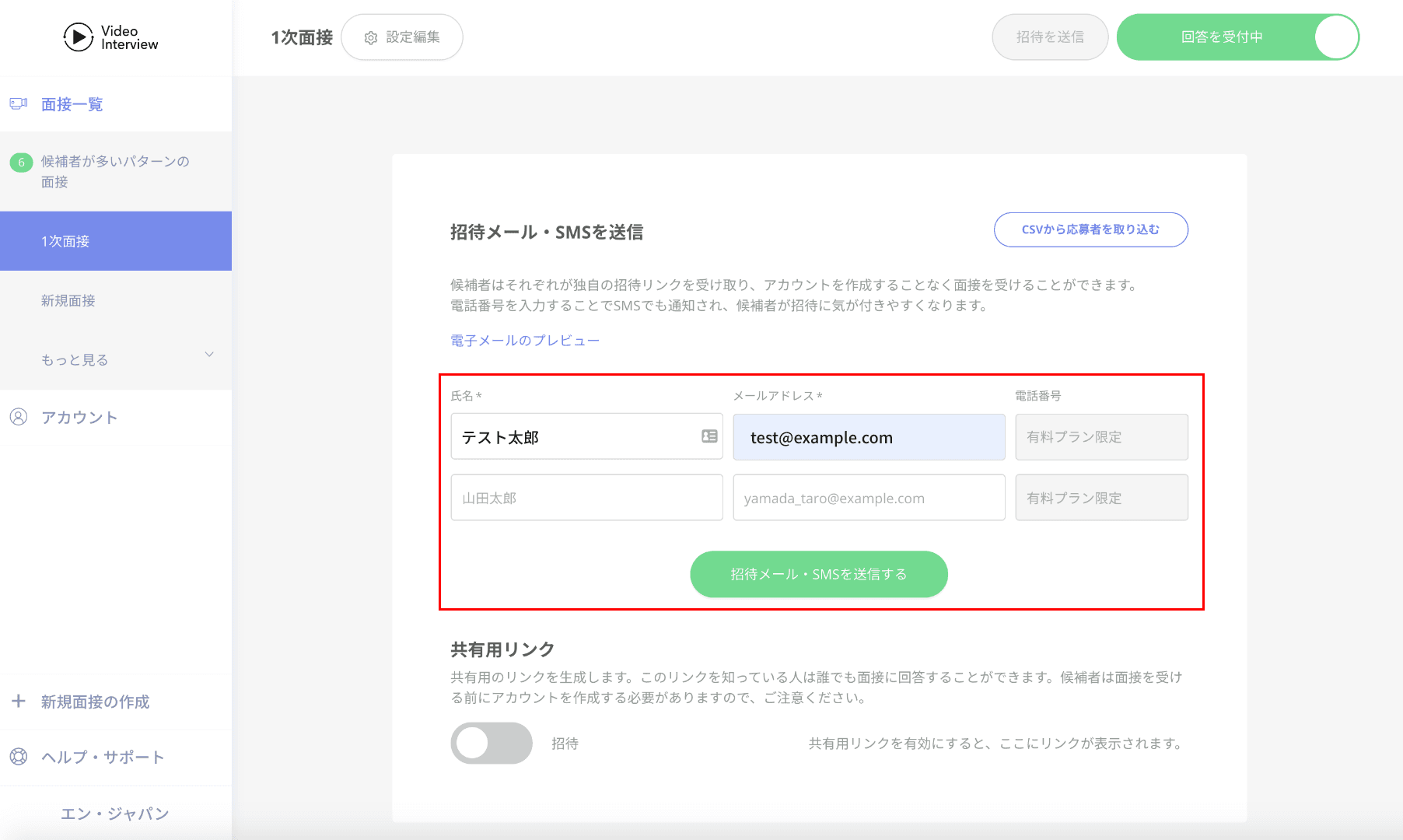Select 1次面接 in the sidebar

115,241
